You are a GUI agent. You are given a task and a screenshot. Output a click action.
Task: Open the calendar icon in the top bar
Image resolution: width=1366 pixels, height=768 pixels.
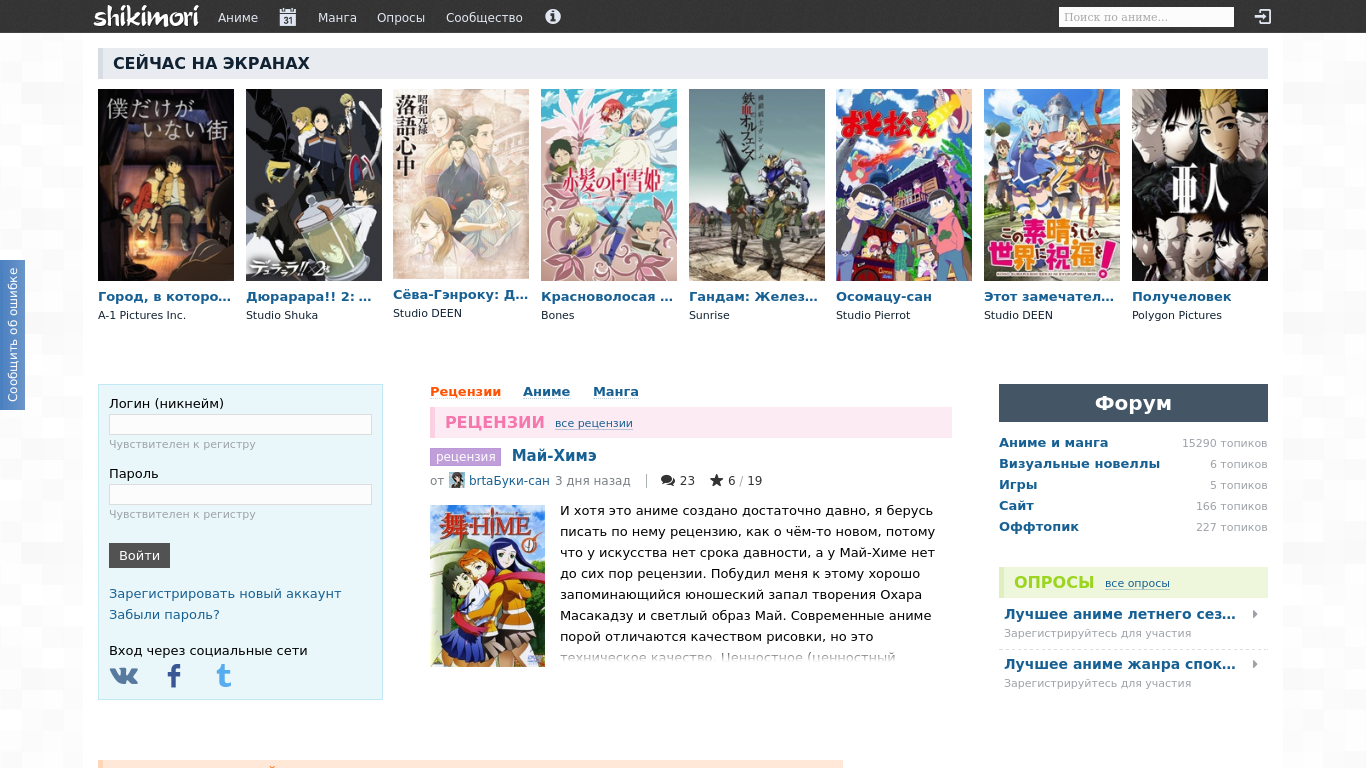tap(288, 17)
